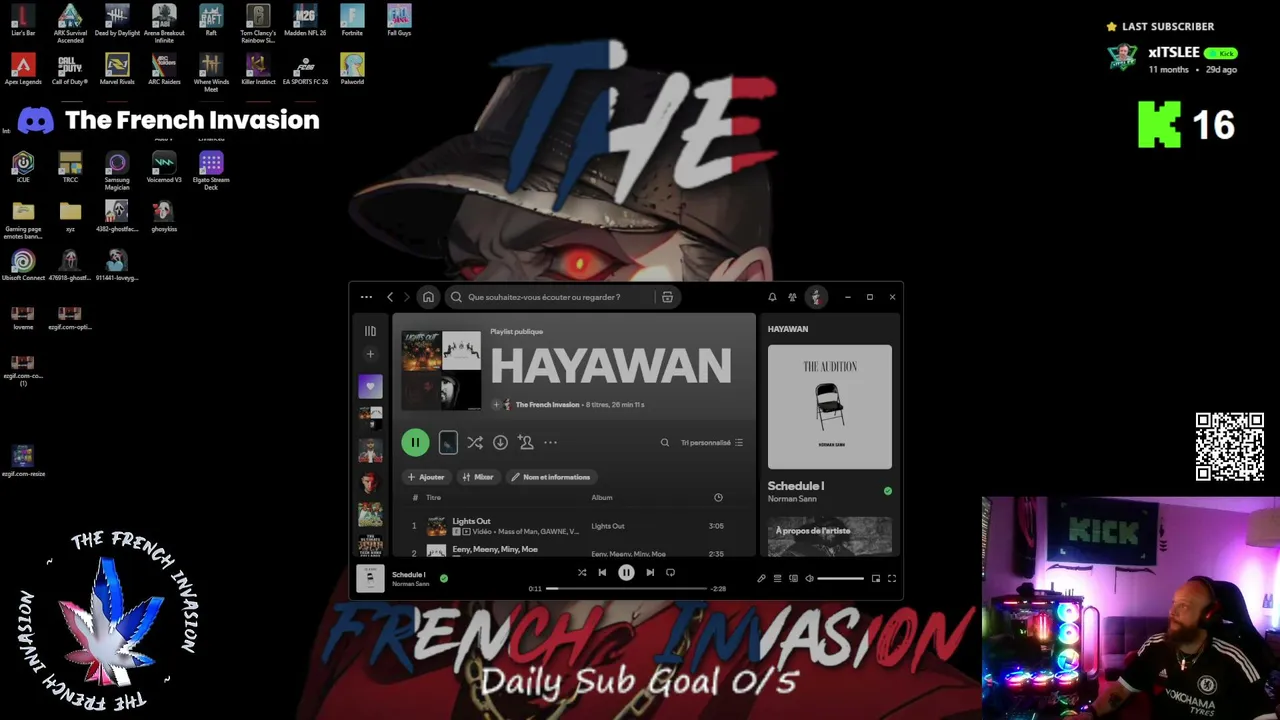Sort tracks by the Album column

pyautogui.click(x=602, y=498)
